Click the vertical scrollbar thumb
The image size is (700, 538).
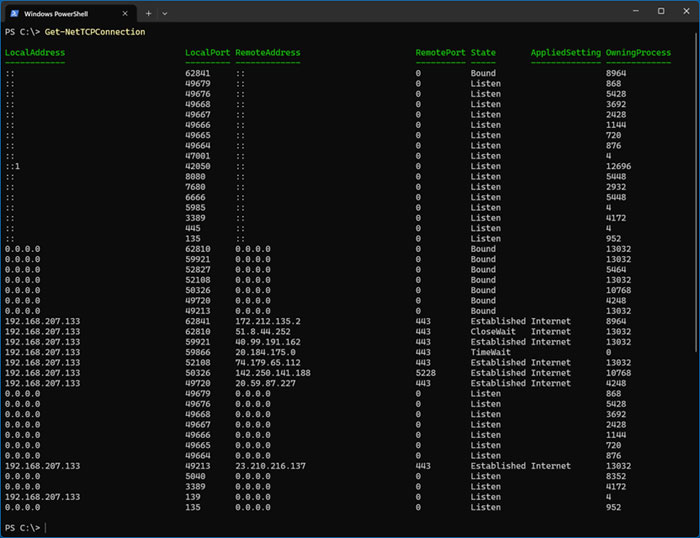coord(696,192)
